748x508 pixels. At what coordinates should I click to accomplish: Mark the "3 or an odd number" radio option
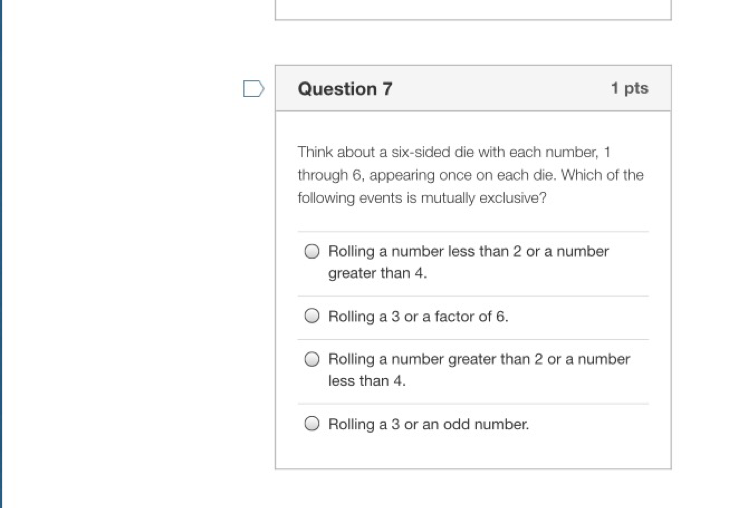[x=312, y=424]
